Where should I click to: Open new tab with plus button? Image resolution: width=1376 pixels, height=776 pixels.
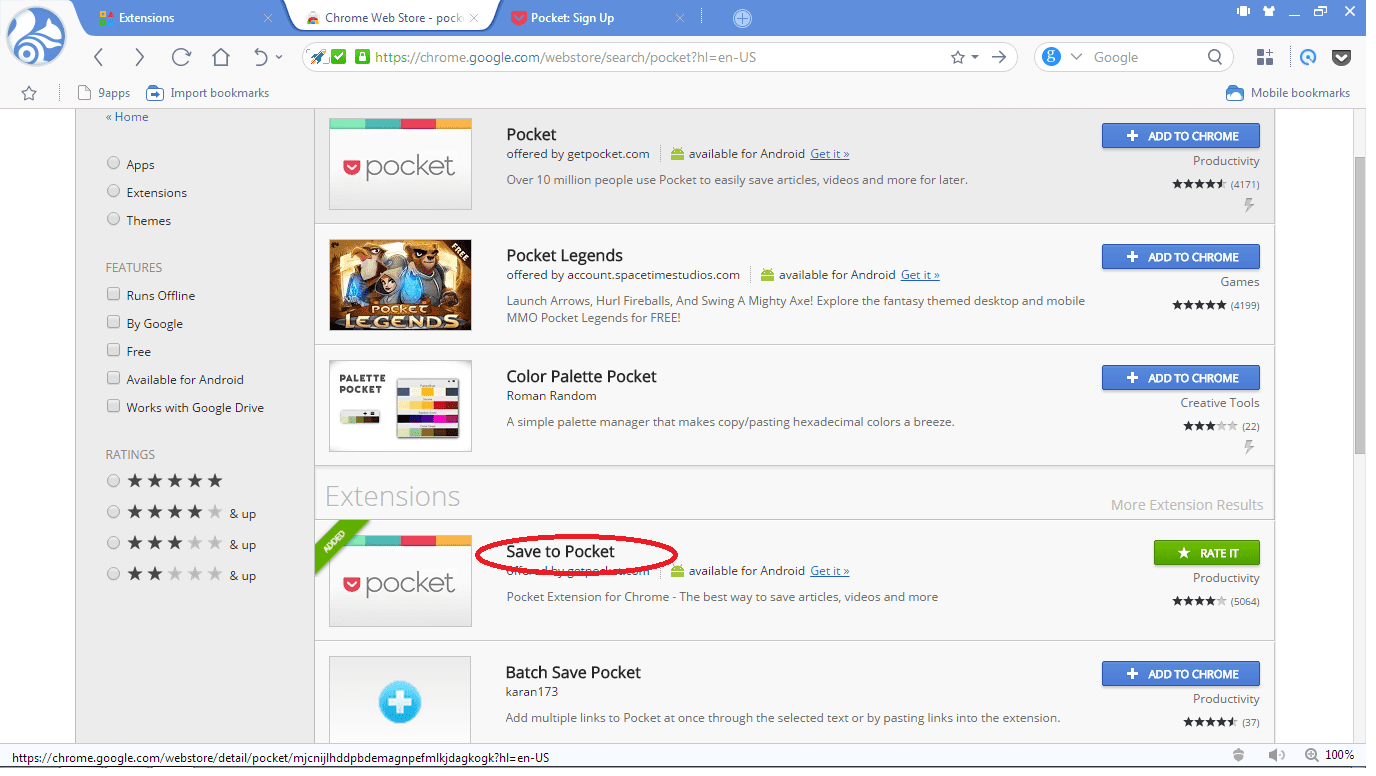tap(742, 18)
